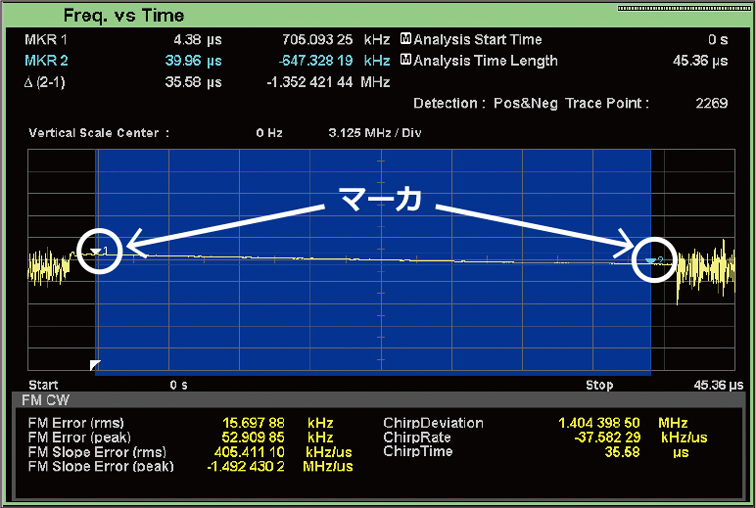Click the progress indicator bar at top right
The width and height of the screenshot is (756, 508).
pyautogui.click(x=684, y=8)
